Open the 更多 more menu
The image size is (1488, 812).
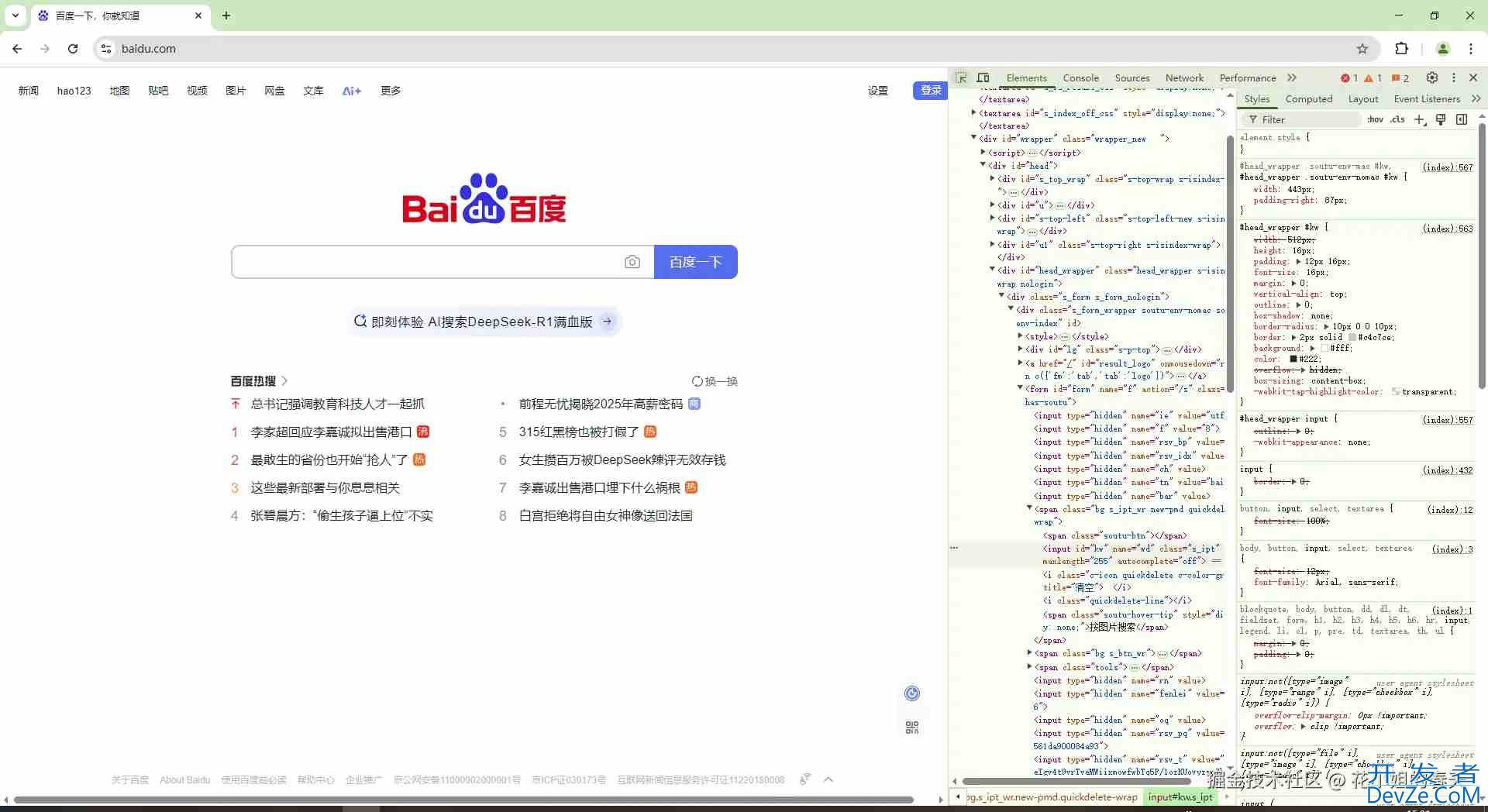pos(391,91)
